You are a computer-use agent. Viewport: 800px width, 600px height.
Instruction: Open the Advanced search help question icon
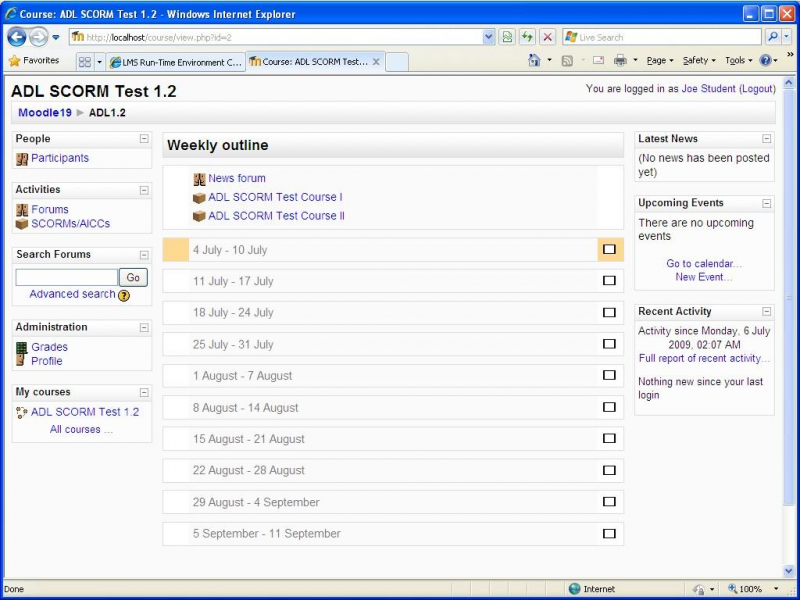(124, 295)
